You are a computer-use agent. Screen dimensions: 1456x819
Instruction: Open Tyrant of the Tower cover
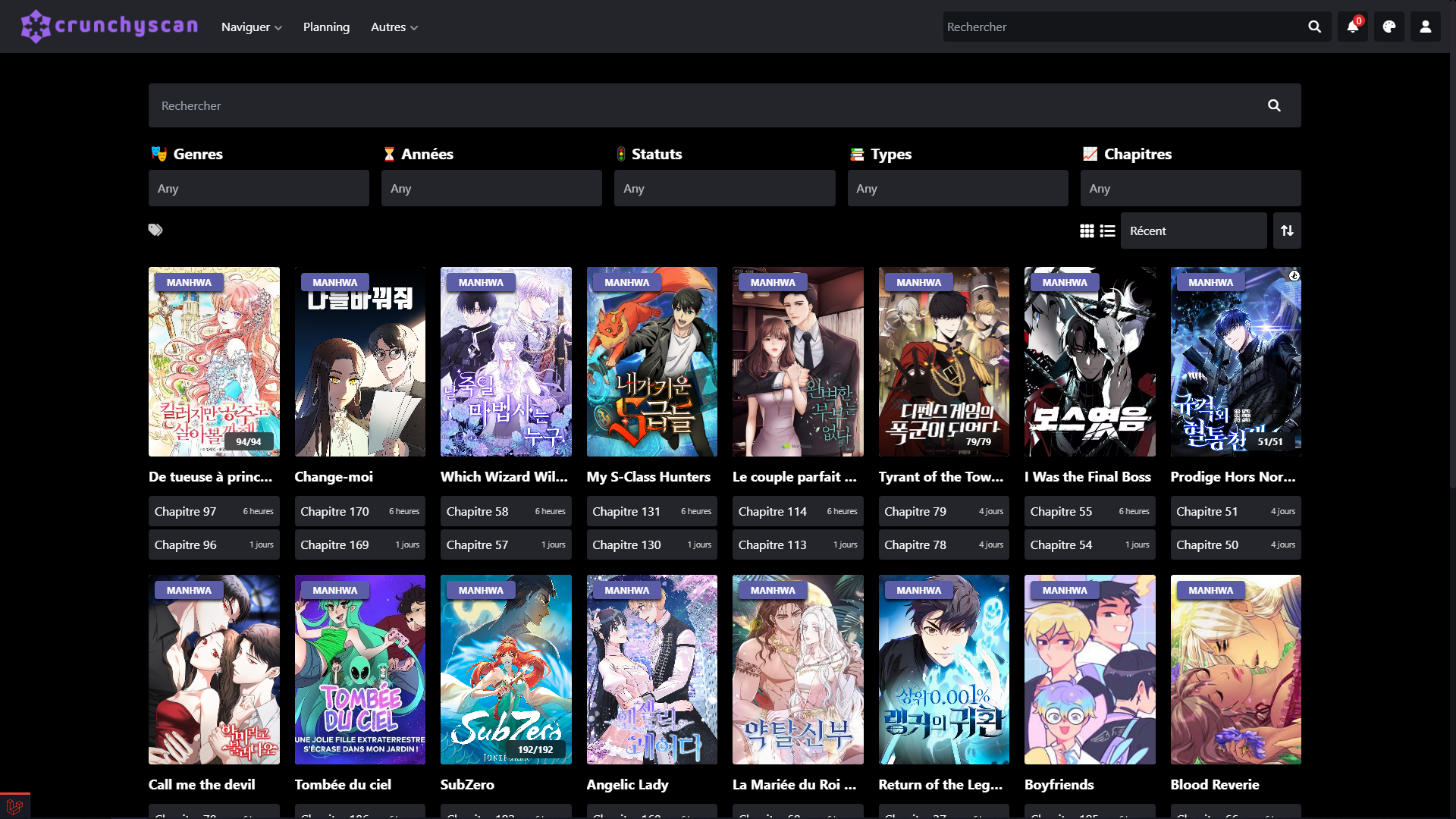pos(944,362)
